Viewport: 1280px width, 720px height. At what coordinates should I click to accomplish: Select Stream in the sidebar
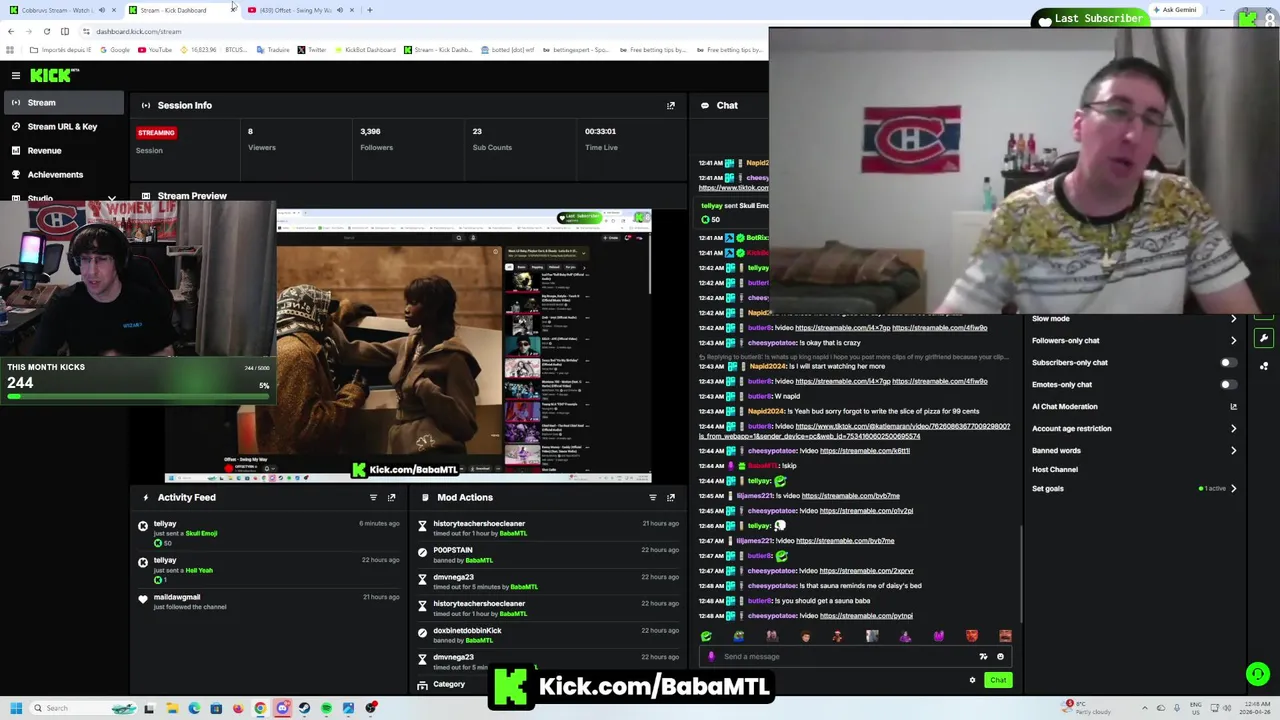pos(62,102)
